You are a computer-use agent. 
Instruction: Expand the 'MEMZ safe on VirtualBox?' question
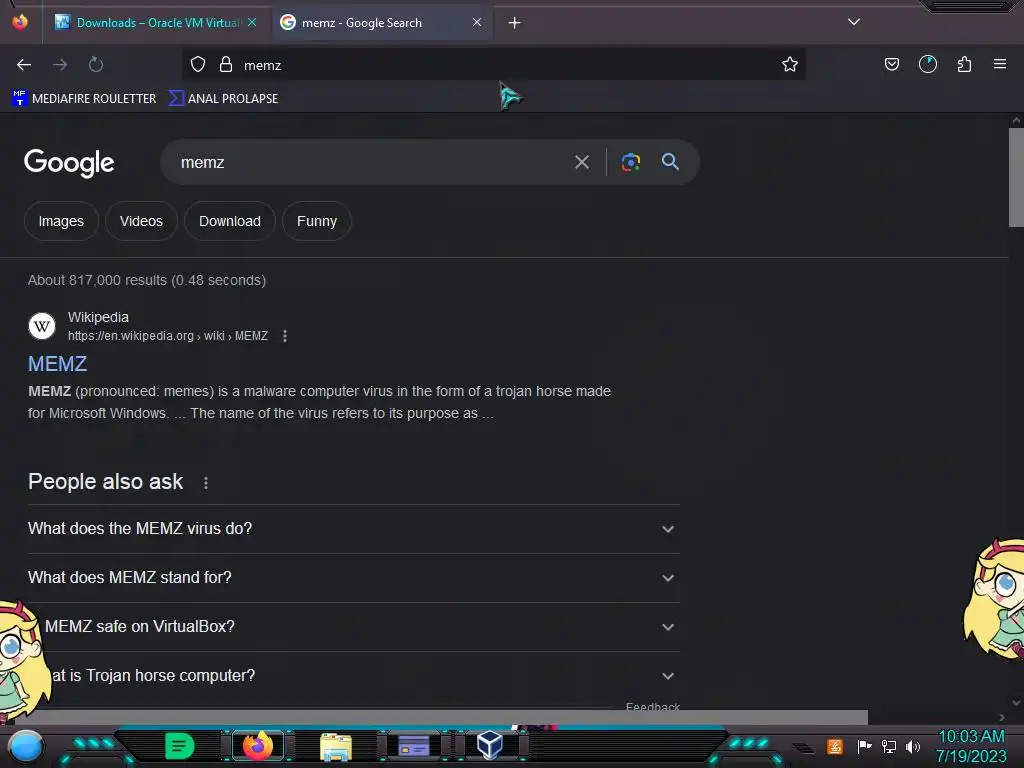pyautogui.click(x=353, y=627)
